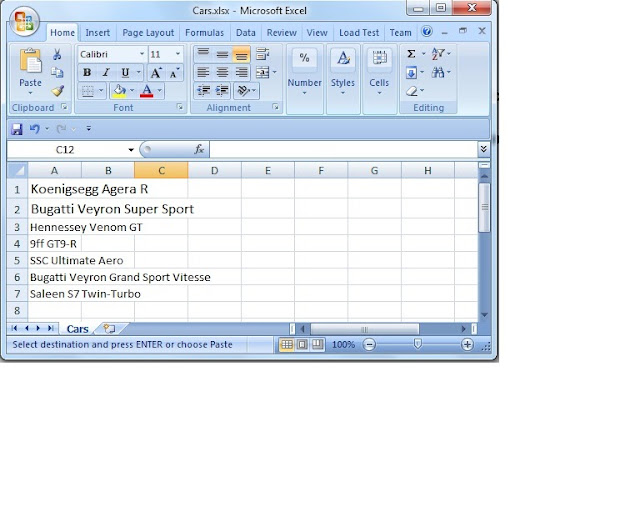Center cell text horizontally

[222, 73]
